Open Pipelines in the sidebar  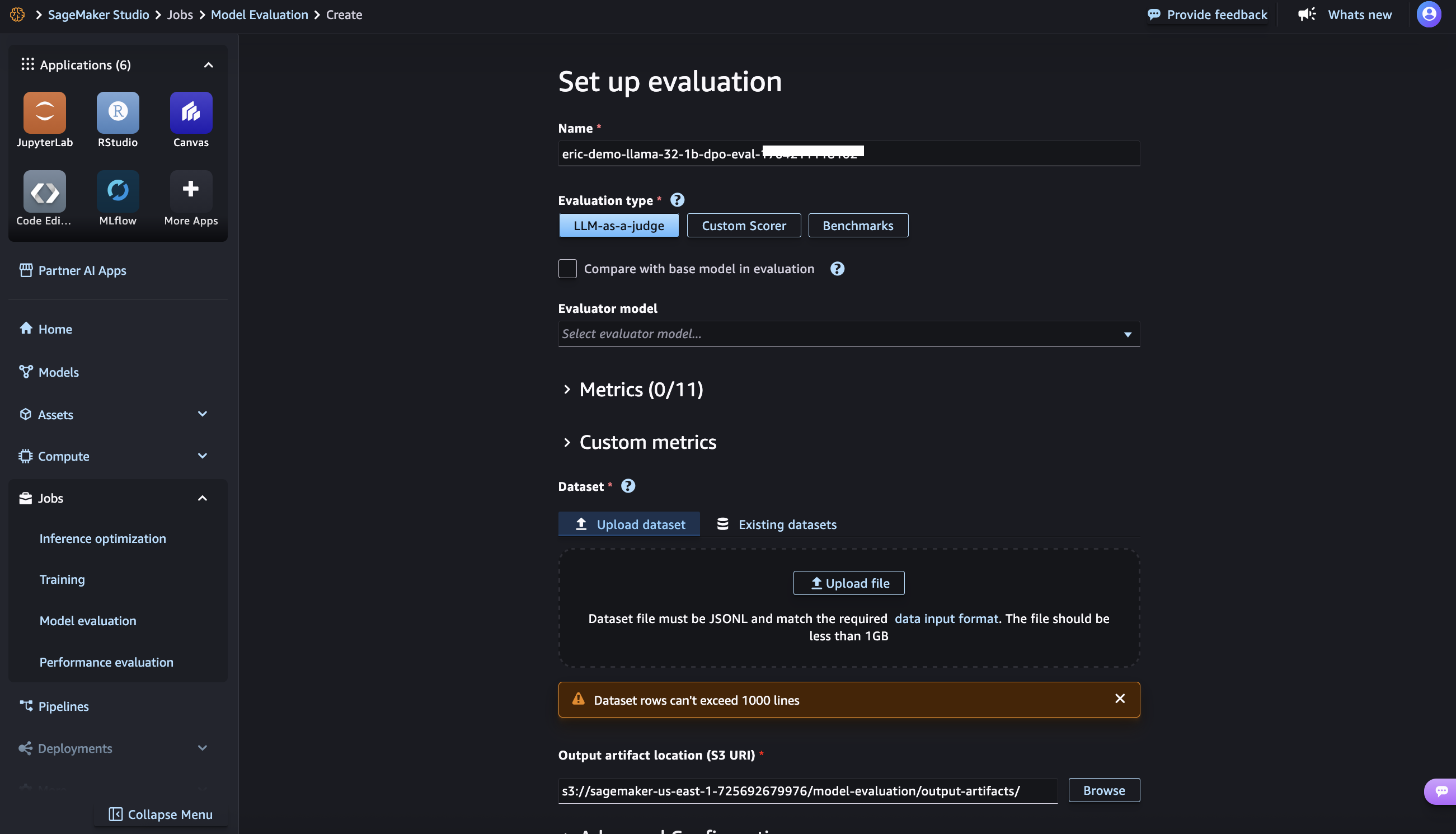tap(63, 706)
